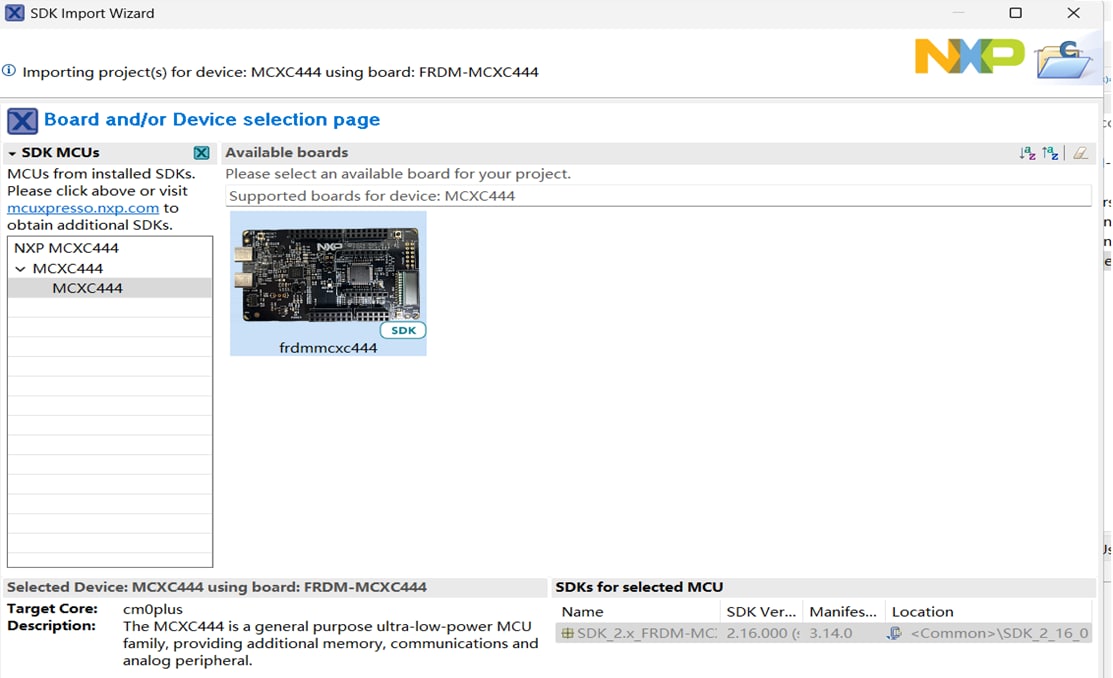
Task: Select the NXP MCXC444 tree entry
Action: [x=66, y=248]
